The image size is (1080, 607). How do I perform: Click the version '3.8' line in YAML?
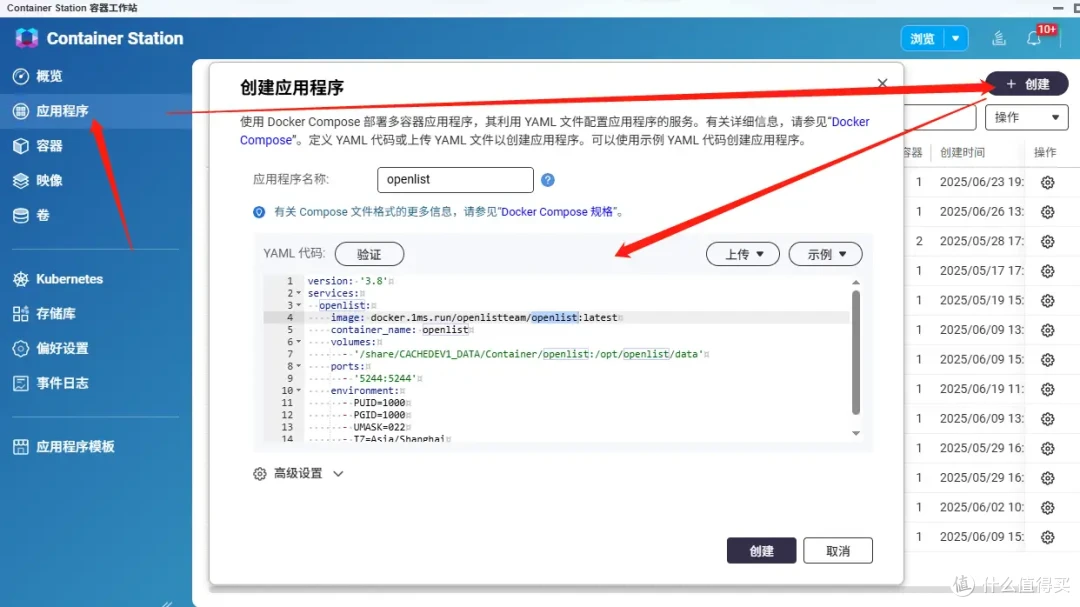pos(348,281)
